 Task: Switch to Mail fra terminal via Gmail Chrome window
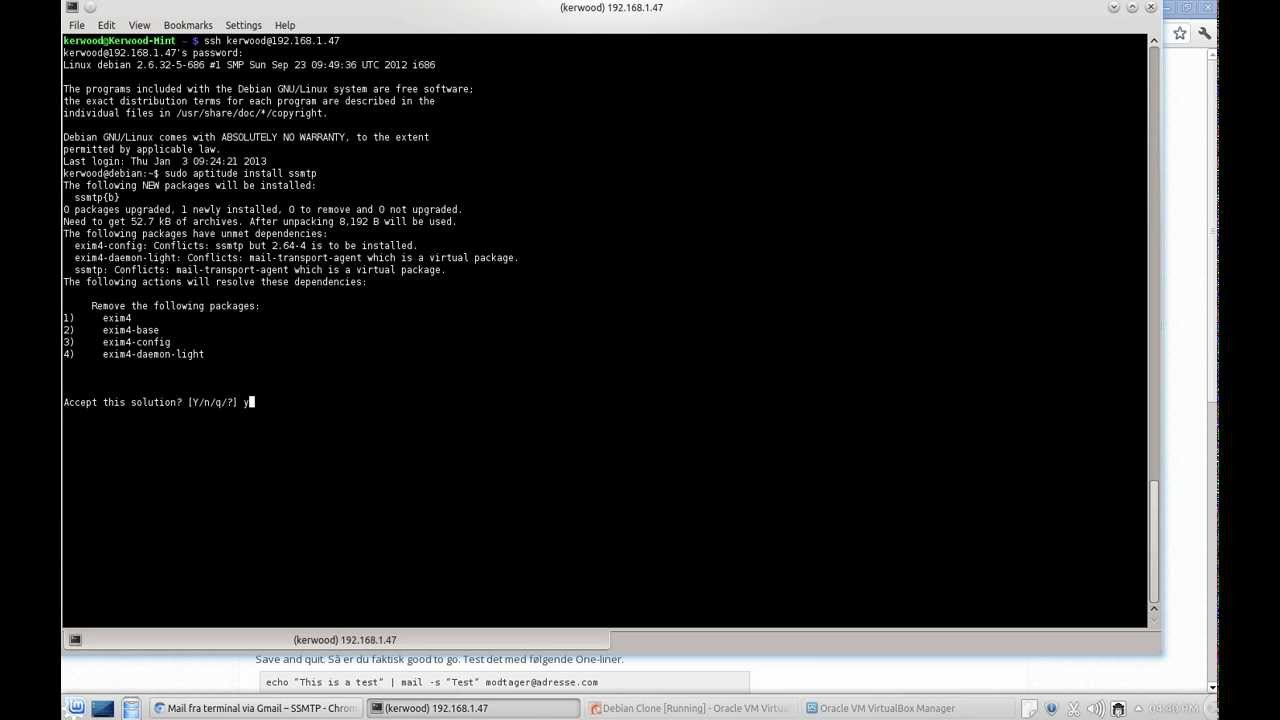pos(255,708)
